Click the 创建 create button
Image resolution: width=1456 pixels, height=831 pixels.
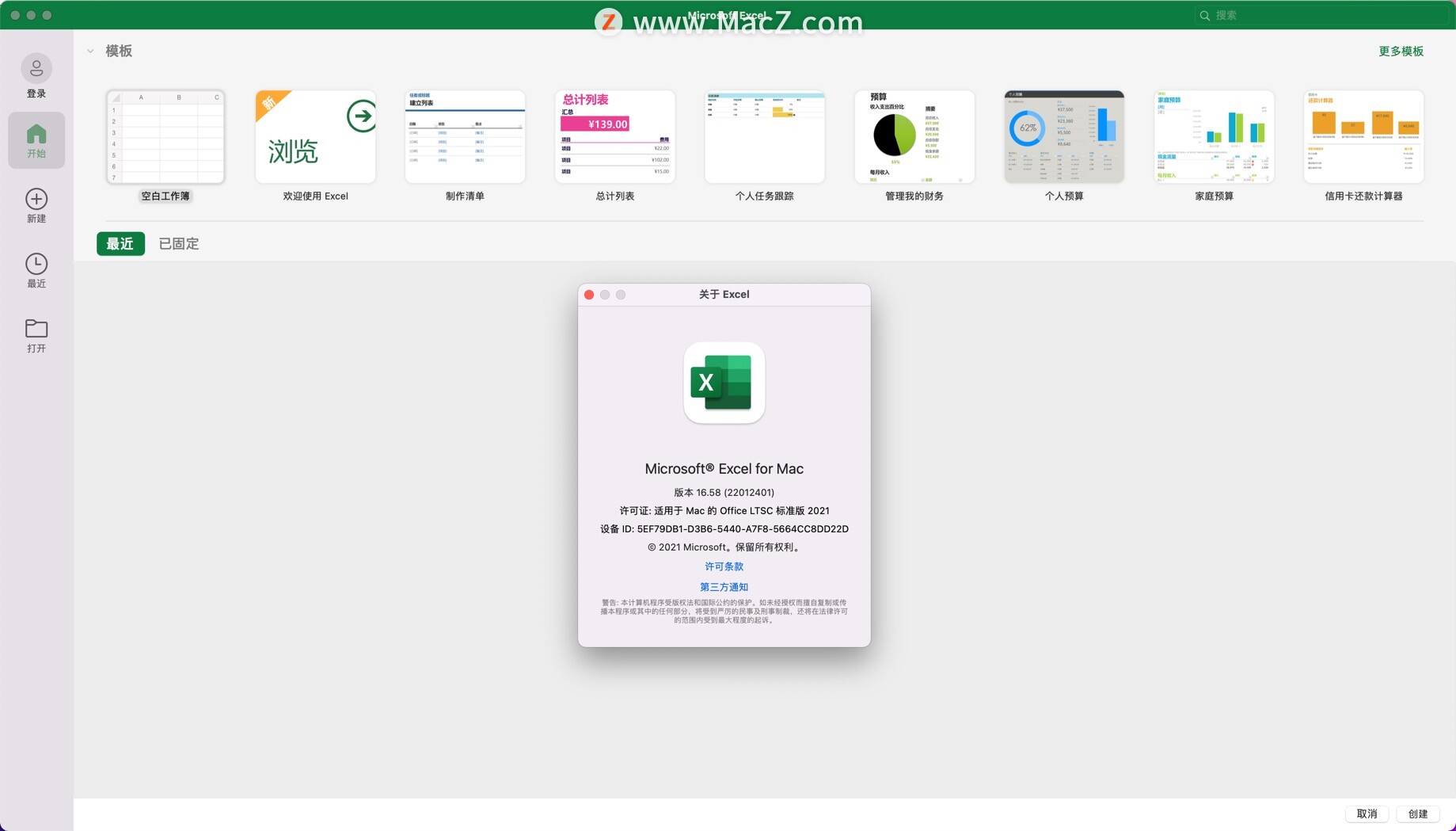[x=1417, y=814]
